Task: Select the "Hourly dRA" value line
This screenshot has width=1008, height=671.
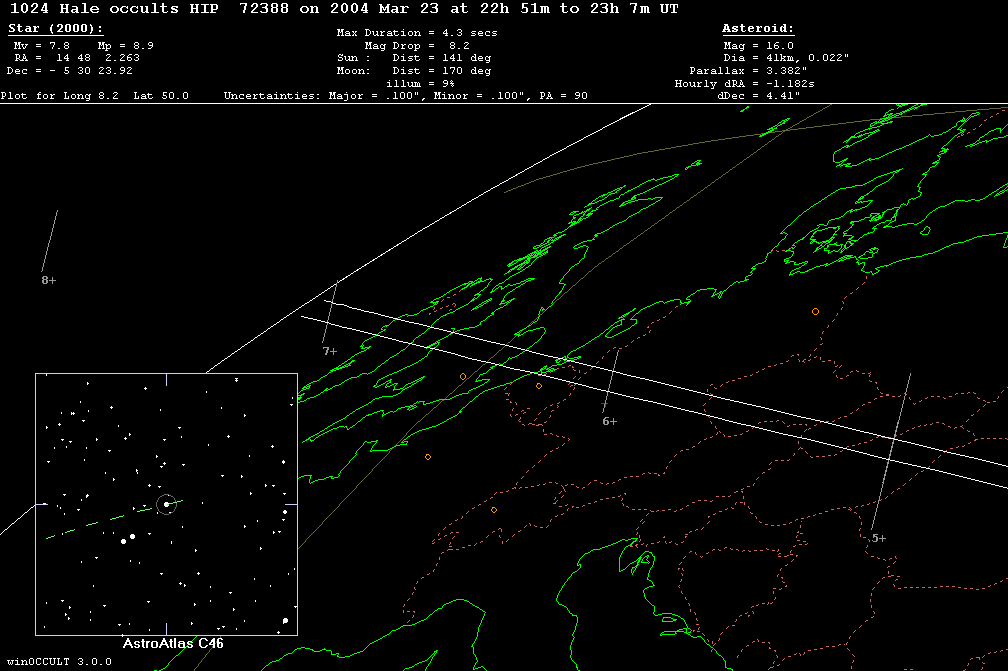Action: pos(745,84)
